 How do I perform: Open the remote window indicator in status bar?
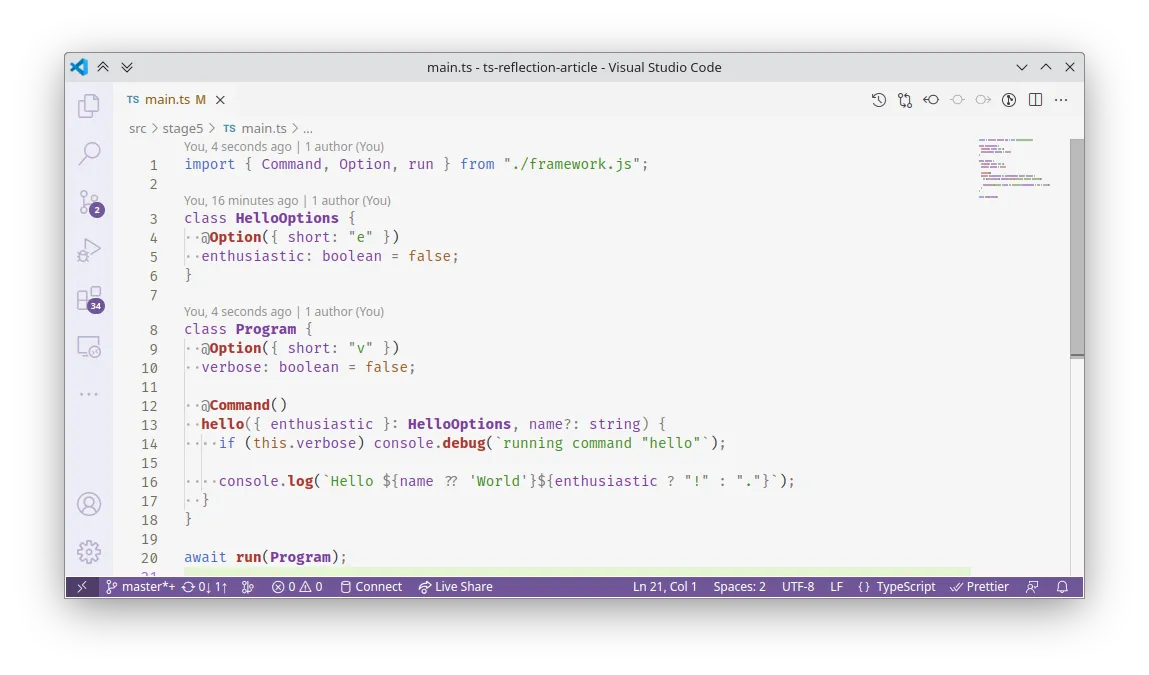click(82, 587)
